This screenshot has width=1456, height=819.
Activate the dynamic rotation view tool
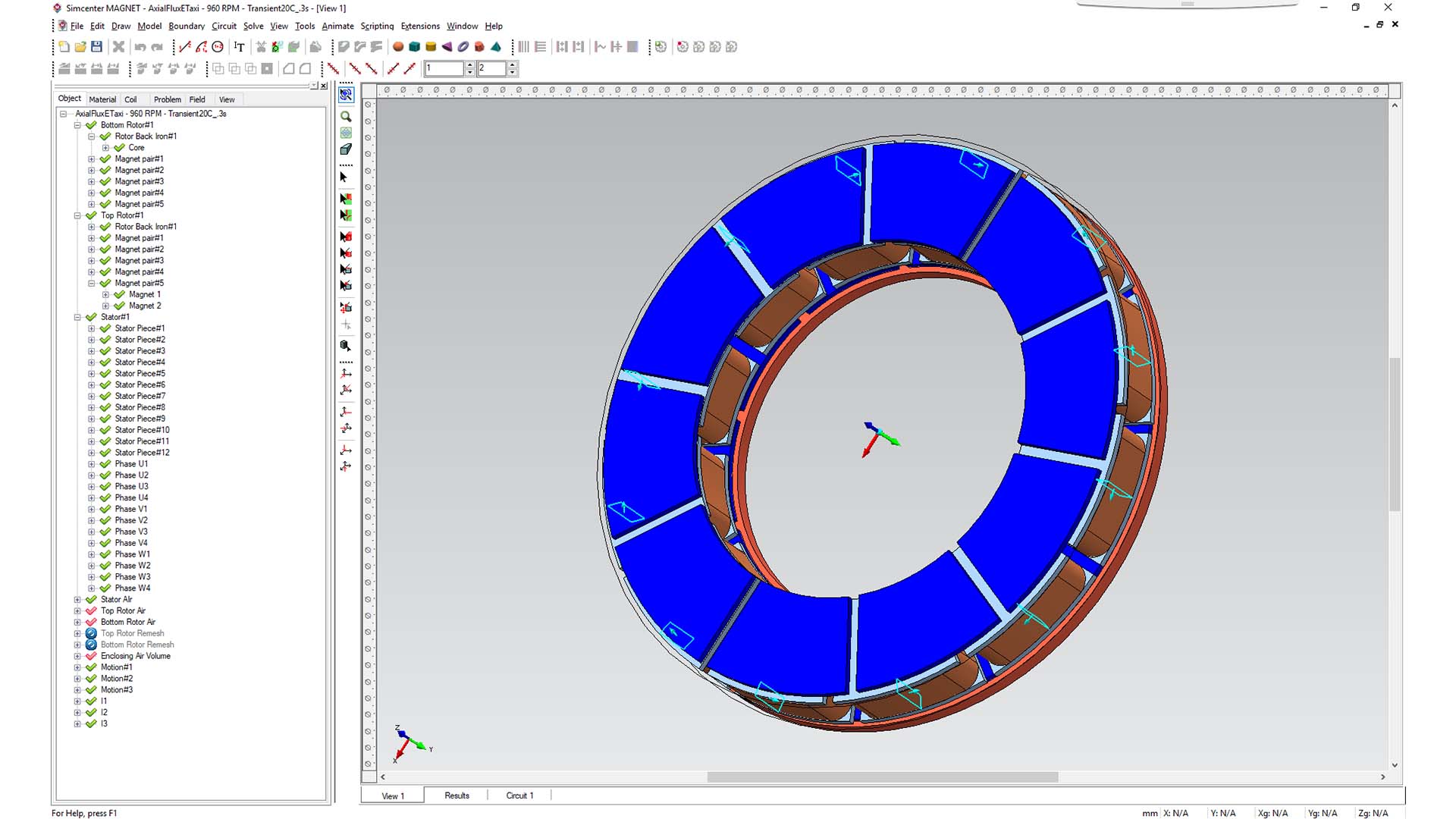tap(346, 95)
